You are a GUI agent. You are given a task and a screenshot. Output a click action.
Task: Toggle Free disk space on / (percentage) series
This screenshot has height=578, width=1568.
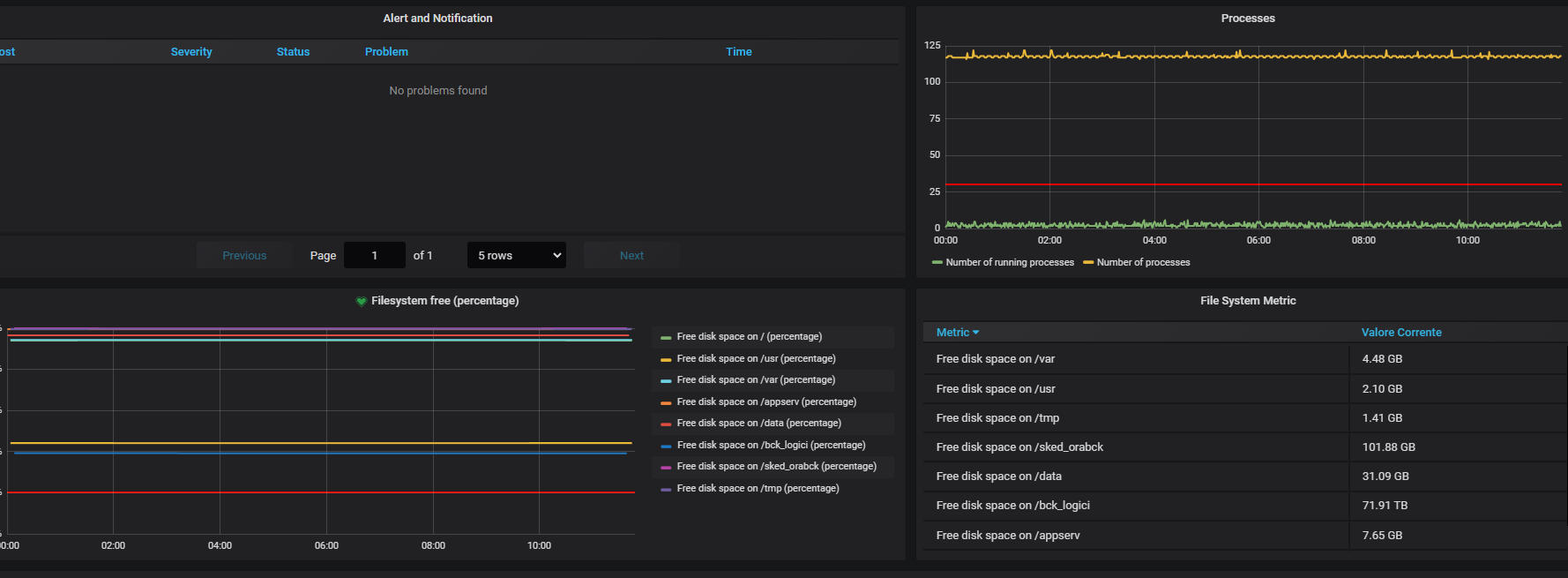pyautogui.click(x=749, y=337)
